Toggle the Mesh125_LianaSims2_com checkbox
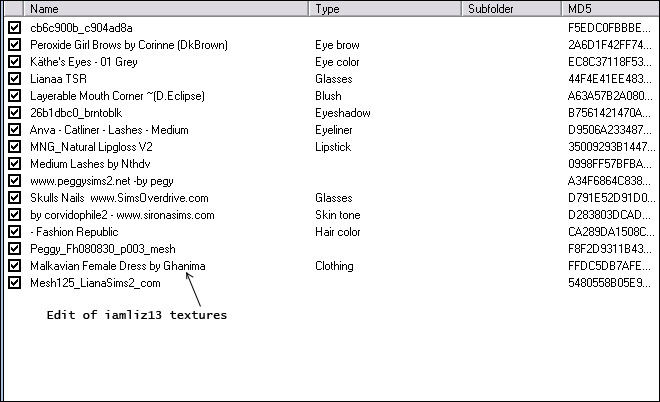Image resolution: width=660 pixels, height=402 pixels. tap(14, 283)
